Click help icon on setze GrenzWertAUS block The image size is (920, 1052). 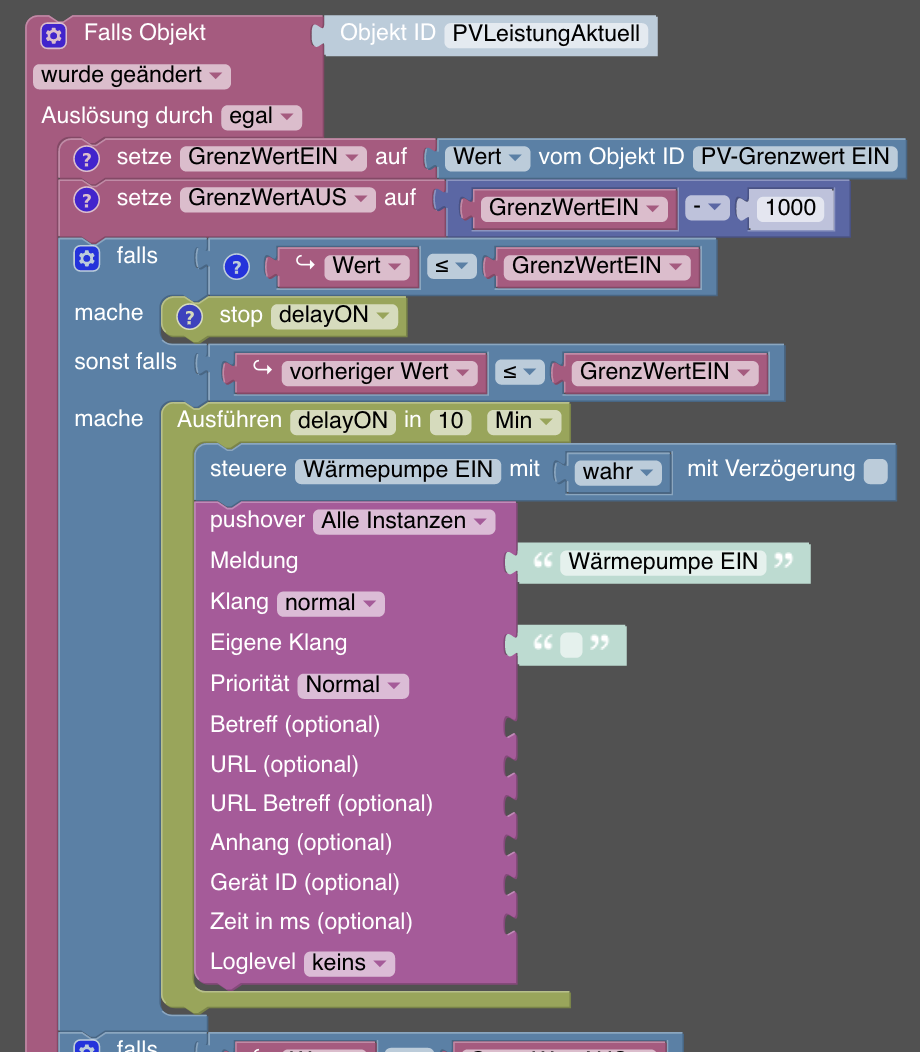[x=87, y=200]
